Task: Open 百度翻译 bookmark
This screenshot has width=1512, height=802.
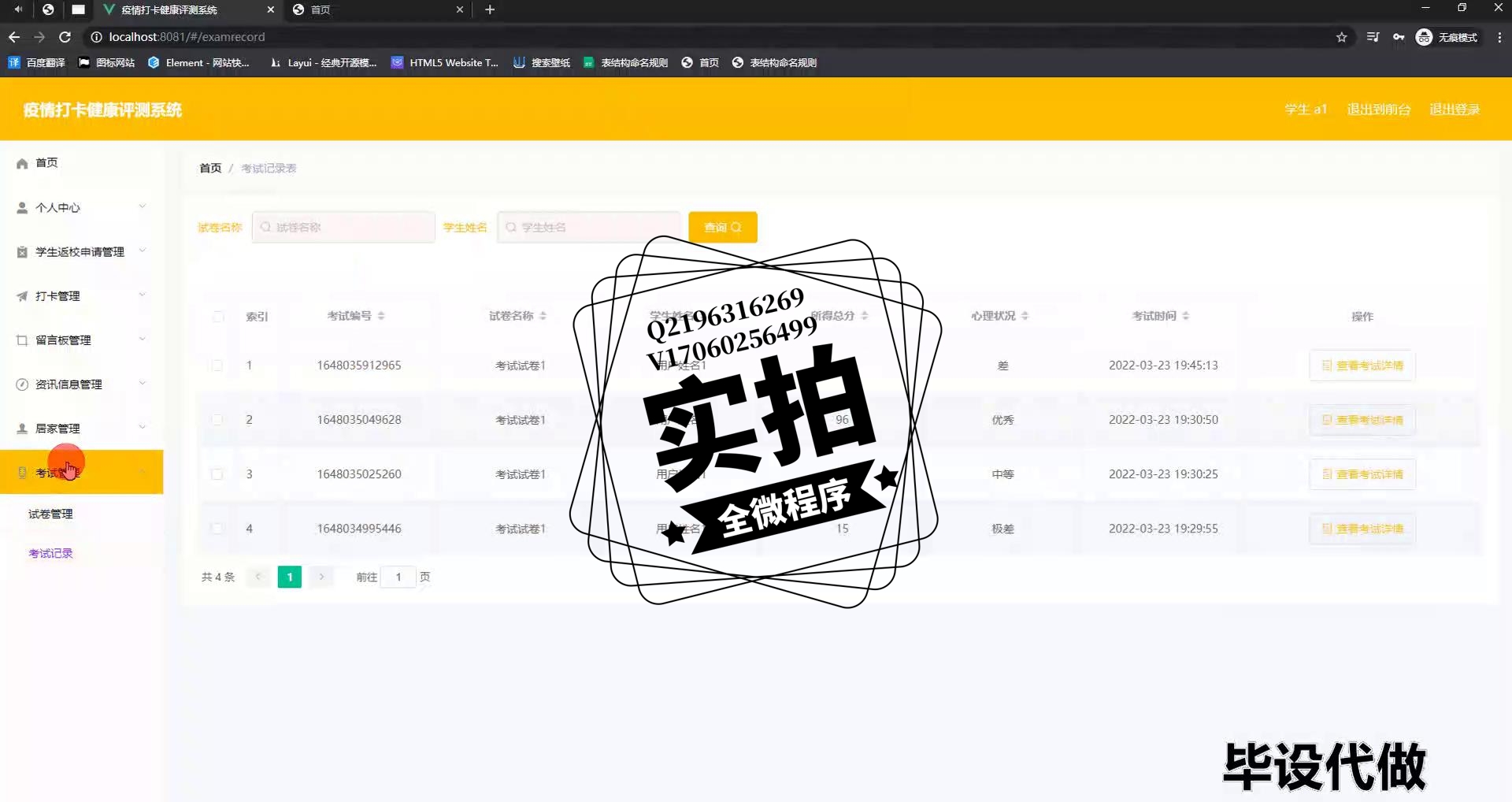Action: [37, 62]
